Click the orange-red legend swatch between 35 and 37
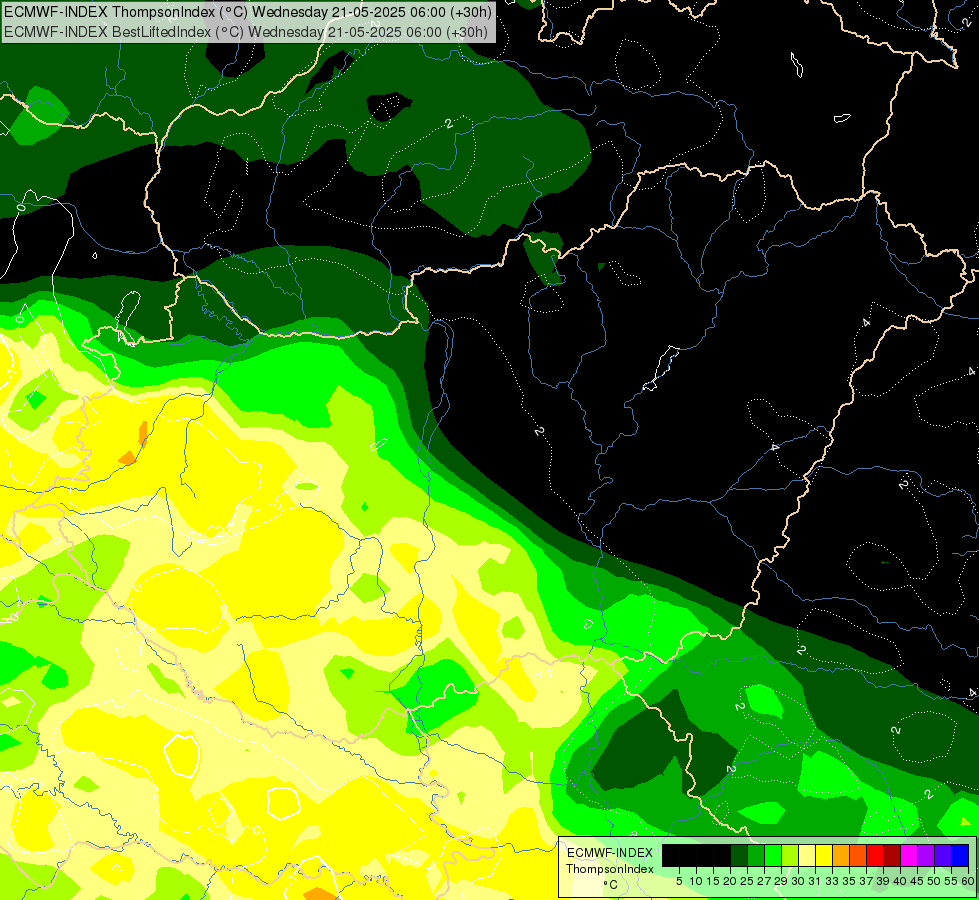 [x=858, y=855]
